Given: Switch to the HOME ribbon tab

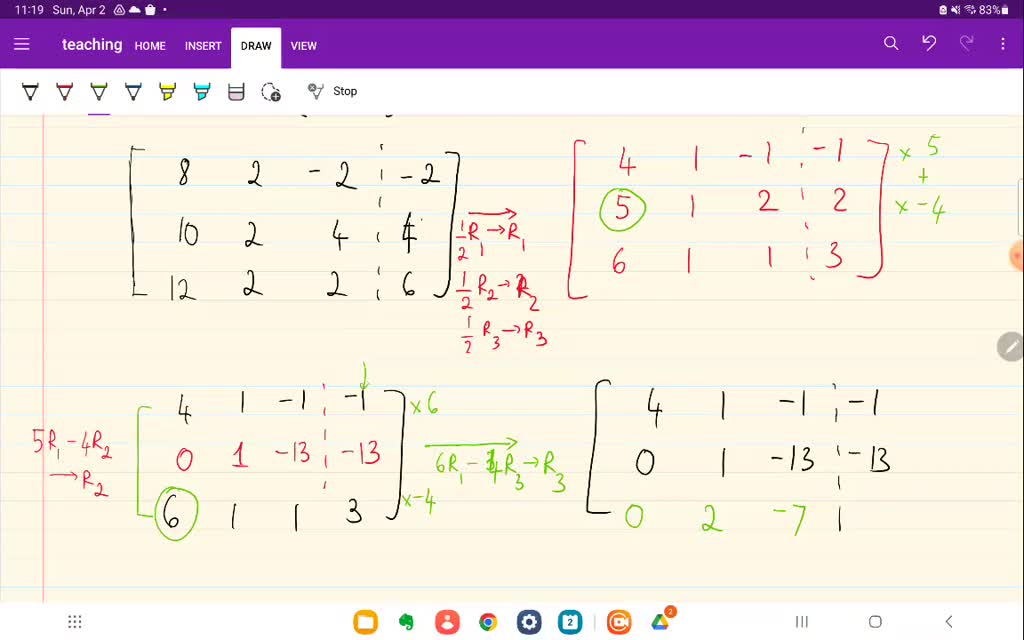Looking at the screenshot, I should (150, 46).
